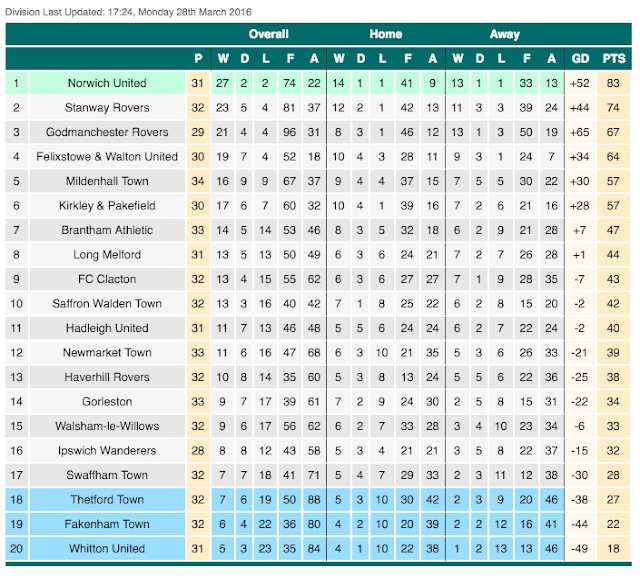Select Fakenham Town team name

pyautogui.click(x=107, y=524)
